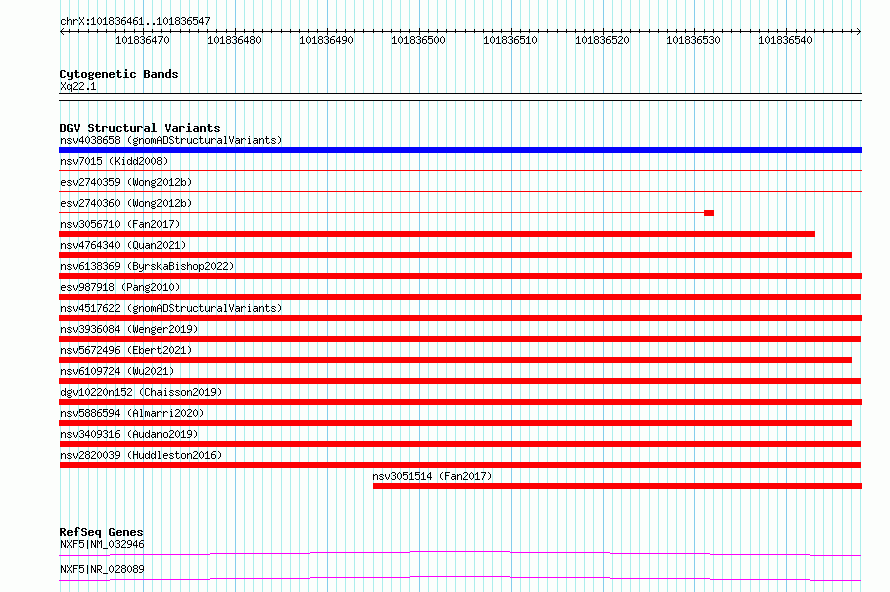
Task: Open NXF5|NM_032946 gene label
Action: (102, 544)
